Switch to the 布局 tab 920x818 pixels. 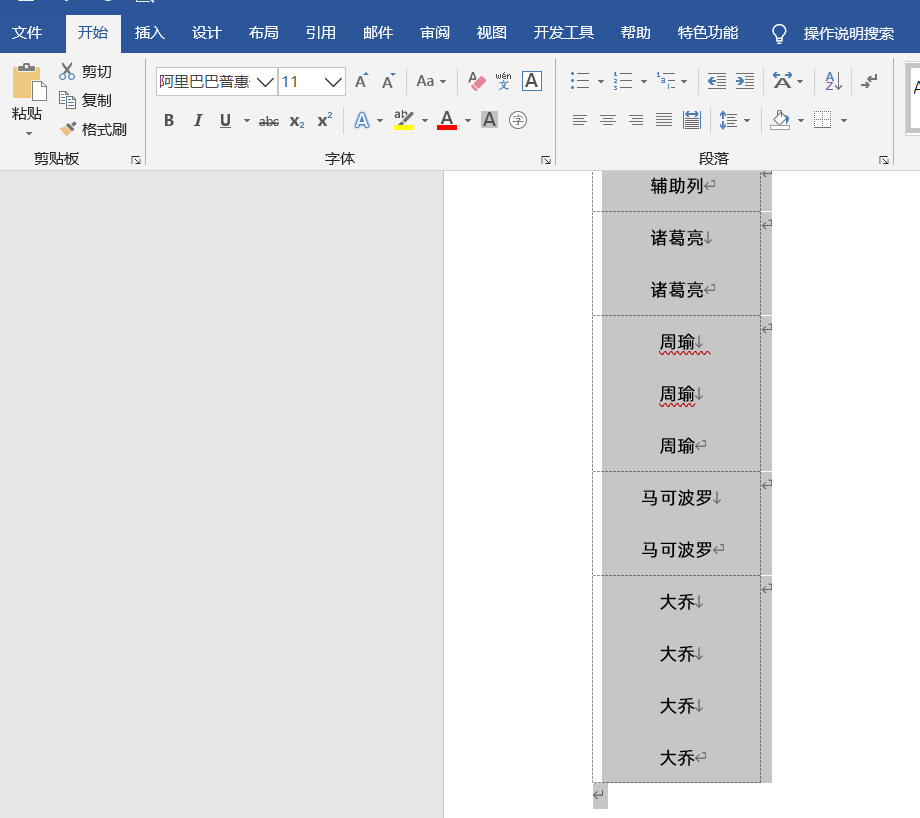tap(263, 33)
